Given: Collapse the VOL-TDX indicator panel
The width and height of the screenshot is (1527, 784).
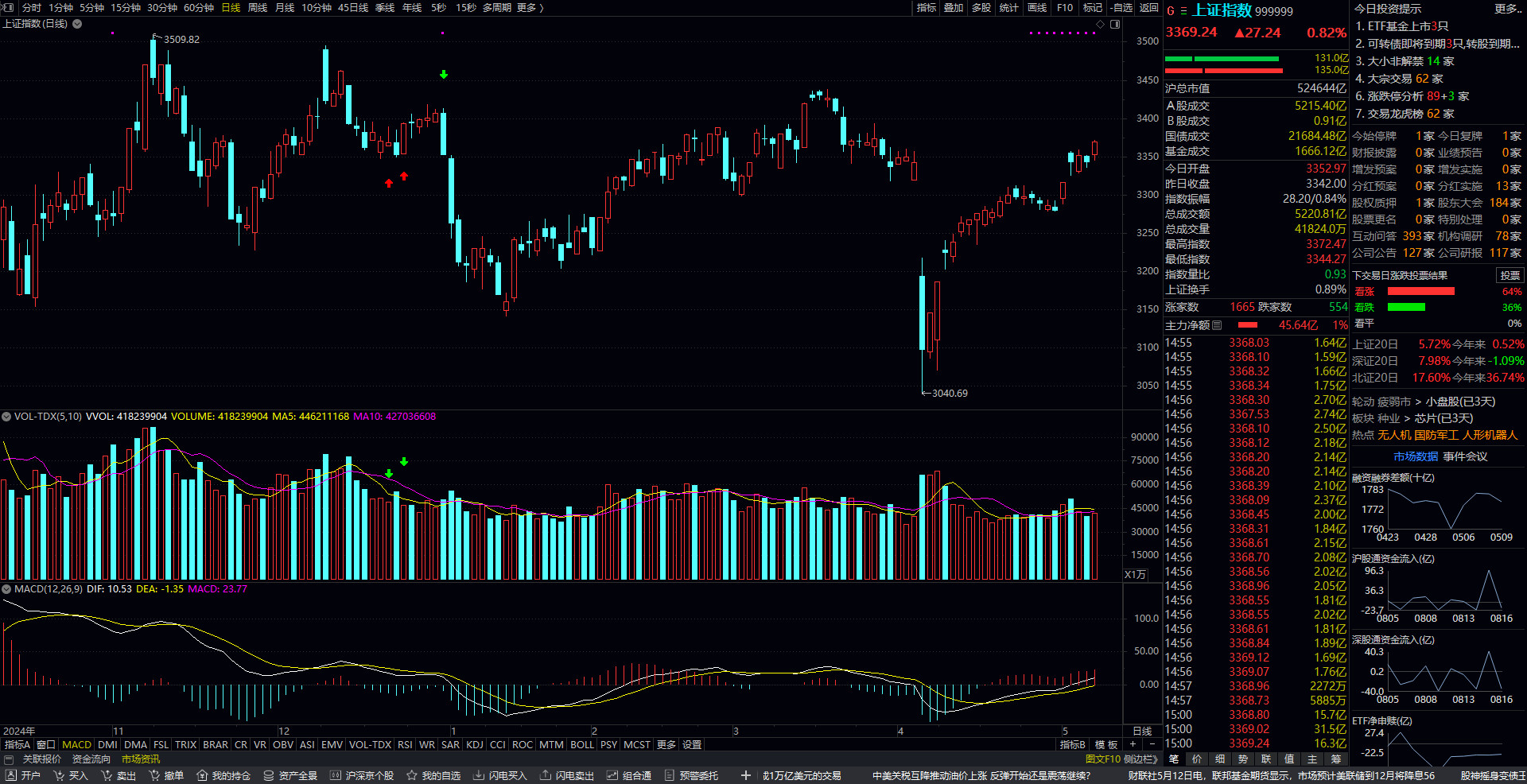Looking at the screenshot, I should pyautogui.click(x=6, y=417).
